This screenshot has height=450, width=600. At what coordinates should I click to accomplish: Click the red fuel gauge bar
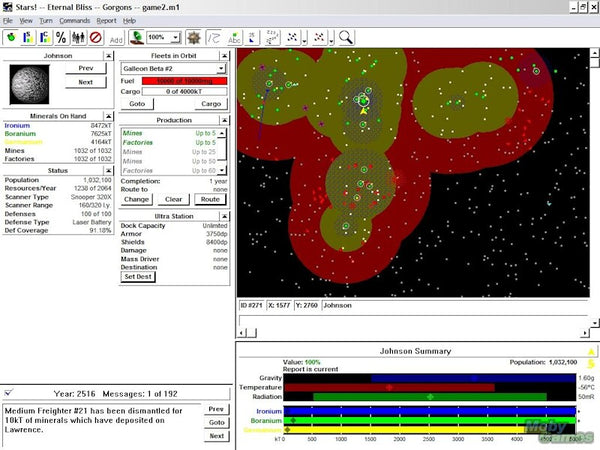[x=184, y=80]
